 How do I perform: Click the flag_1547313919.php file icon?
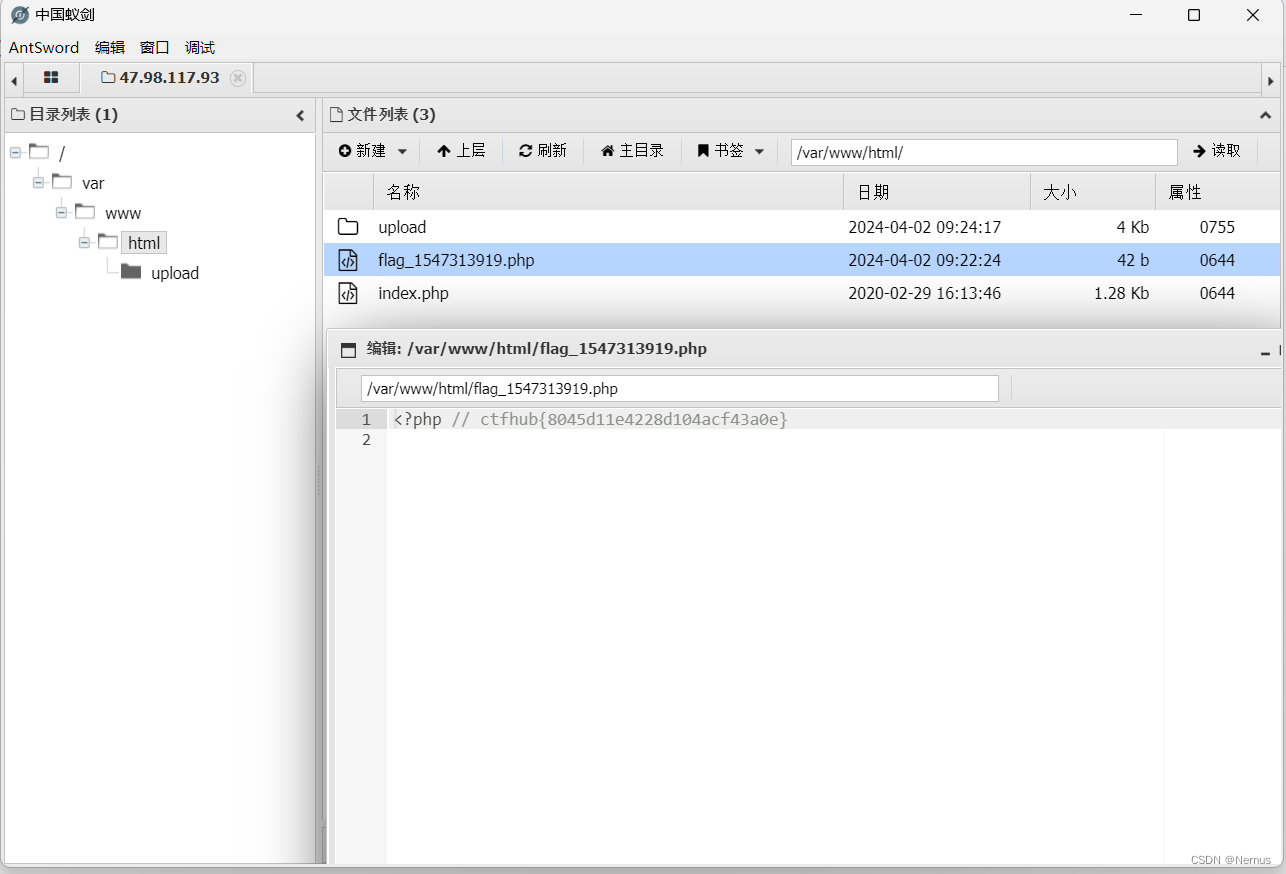(x=348, y=260)
